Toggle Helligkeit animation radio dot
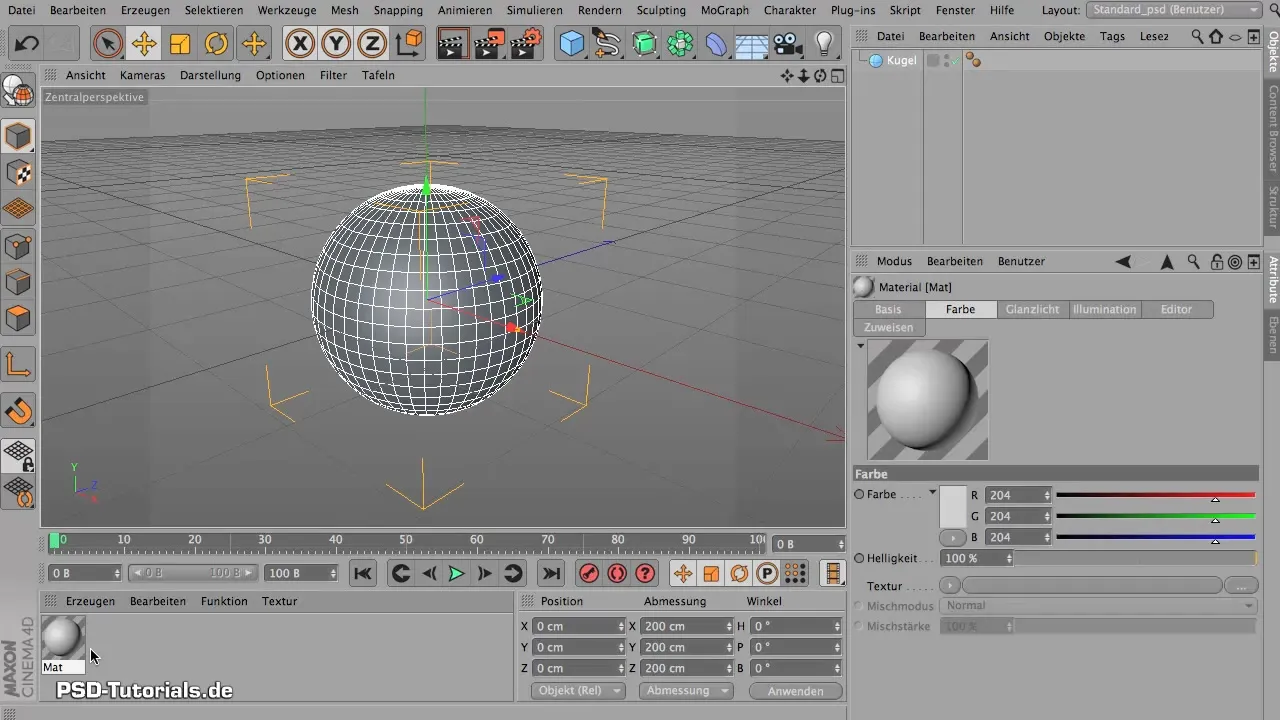Image resolution: width=1280 pixels, height=720 pixels. (x=859, y=558)
